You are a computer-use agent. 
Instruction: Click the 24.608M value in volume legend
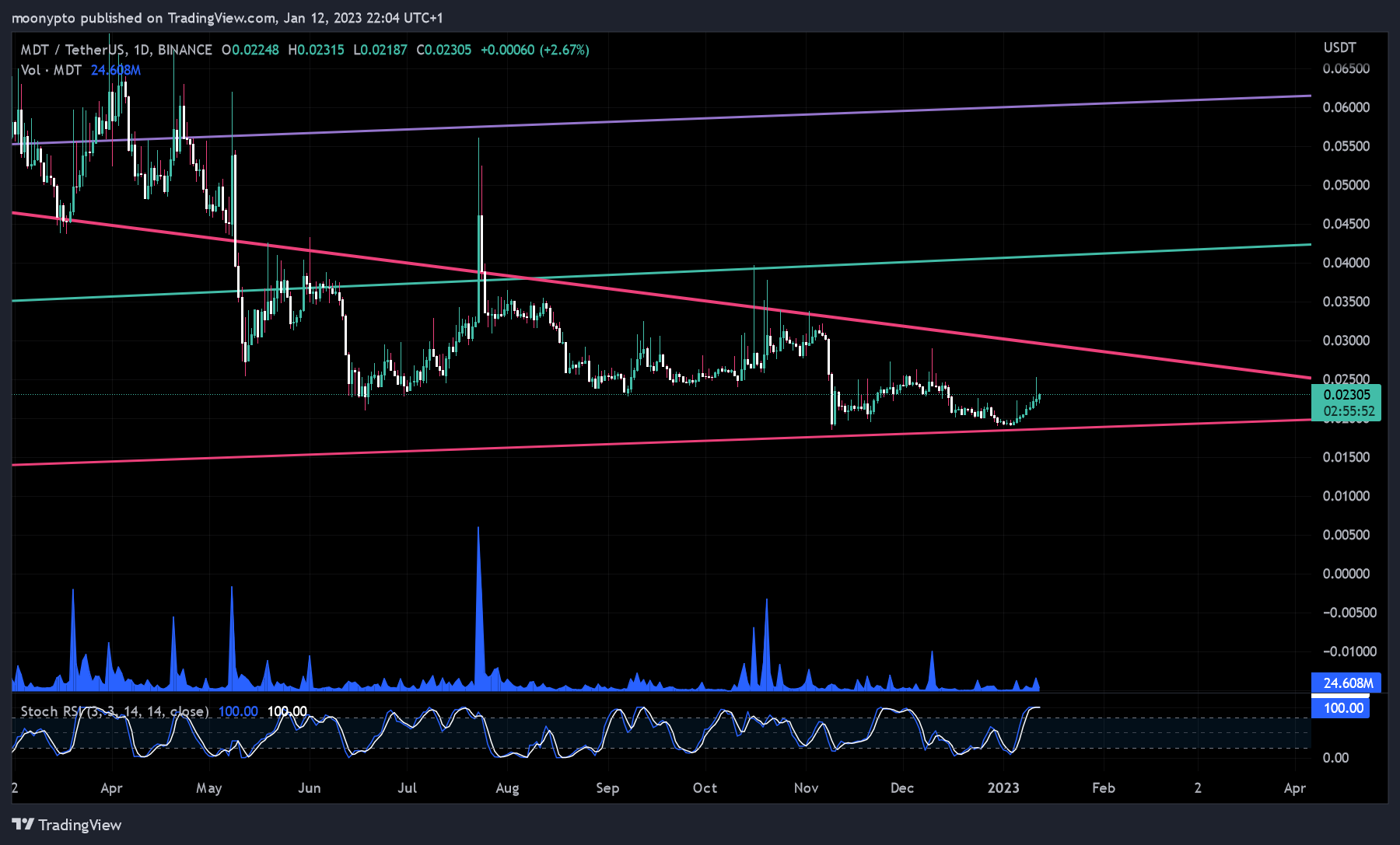click(116, 70)
